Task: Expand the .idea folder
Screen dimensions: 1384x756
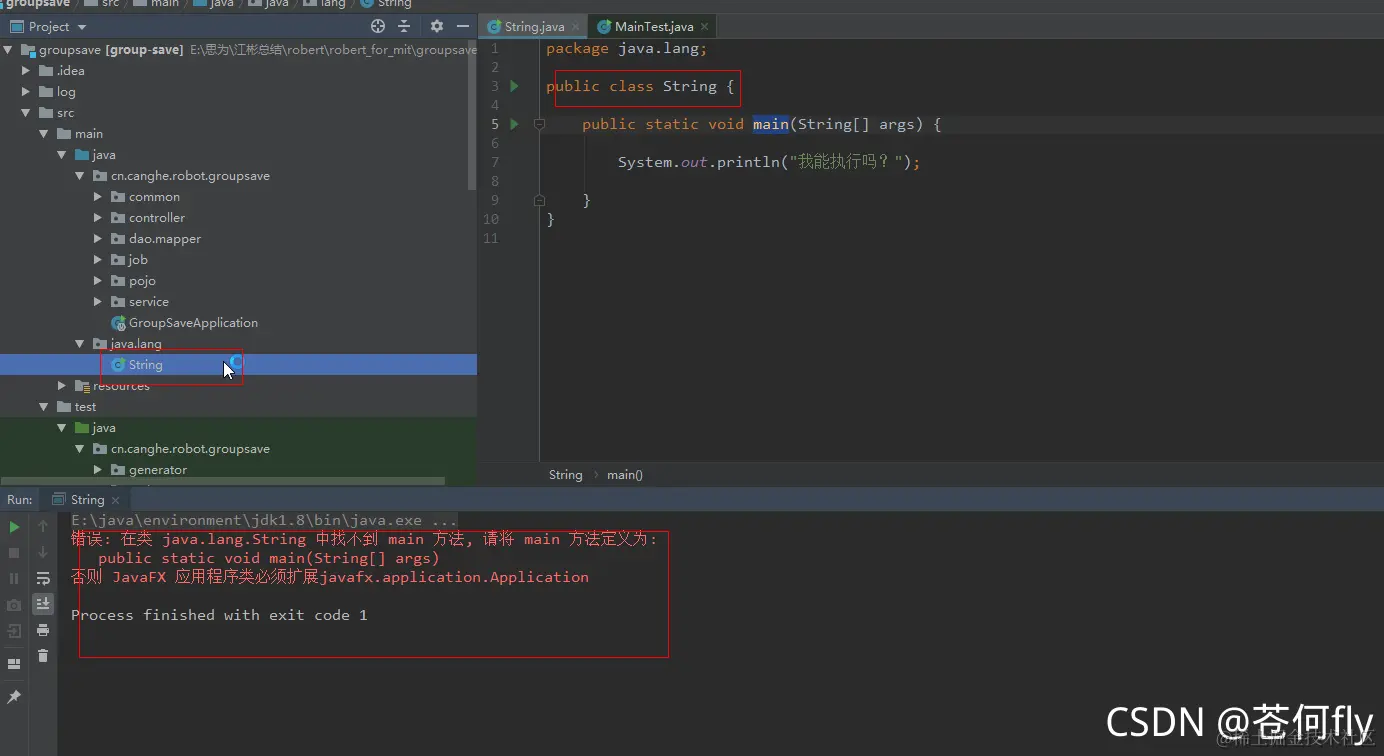Action: pos(27,71)
